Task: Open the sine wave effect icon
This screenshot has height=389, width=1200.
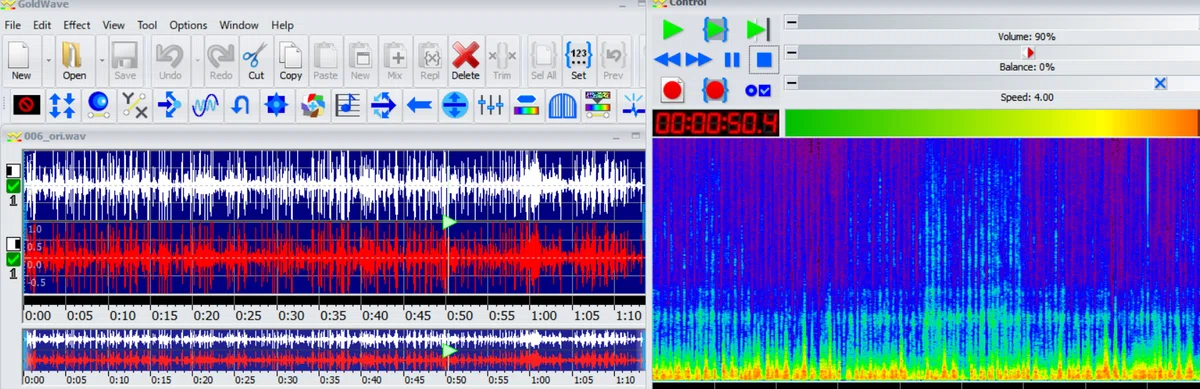Action: (205, 103)
